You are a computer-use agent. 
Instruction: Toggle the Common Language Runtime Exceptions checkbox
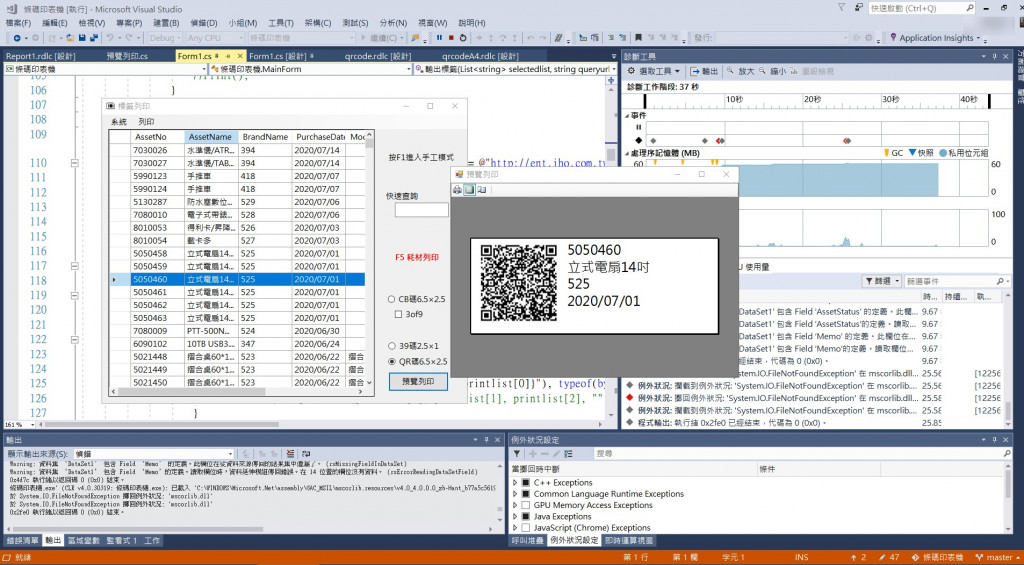point(526,494)
